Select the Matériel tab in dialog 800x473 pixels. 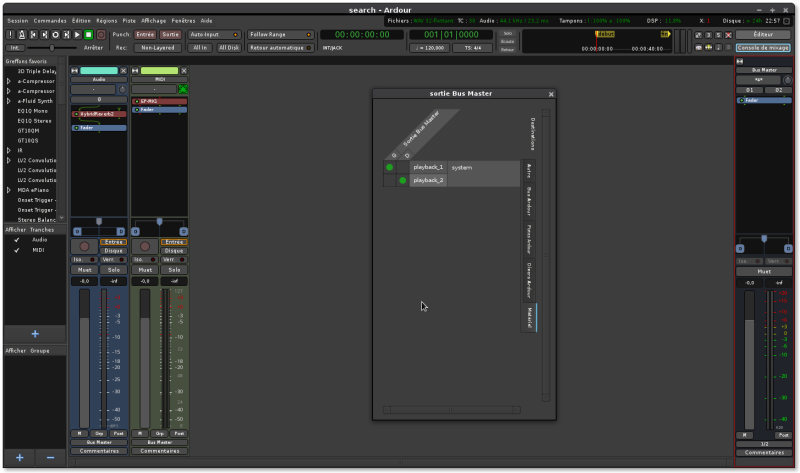[529, 318]
